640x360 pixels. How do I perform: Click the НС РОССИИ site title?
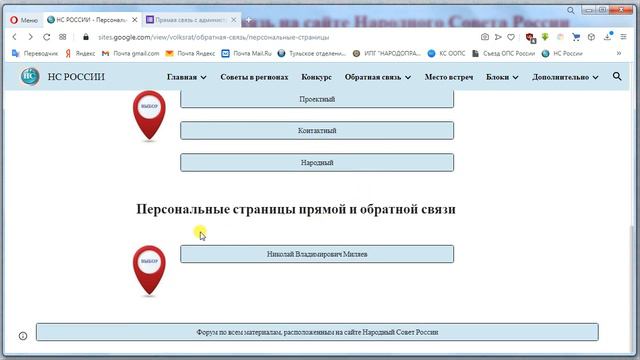click(76, 77)
